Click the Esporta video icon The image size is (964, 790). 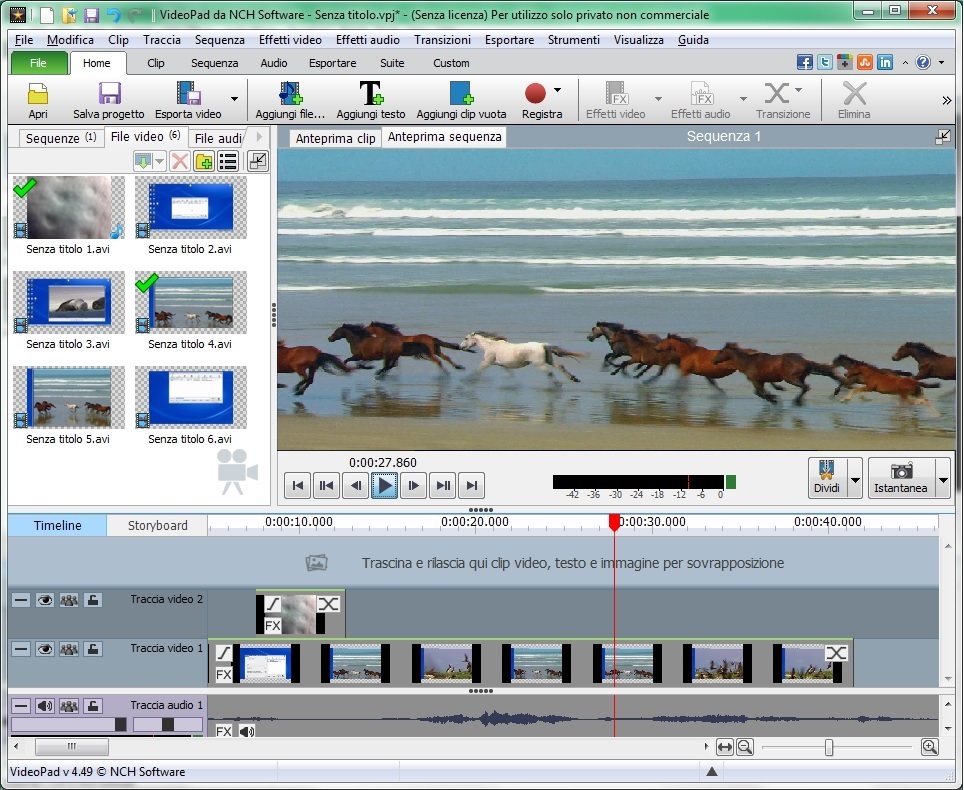pos(188,94)
